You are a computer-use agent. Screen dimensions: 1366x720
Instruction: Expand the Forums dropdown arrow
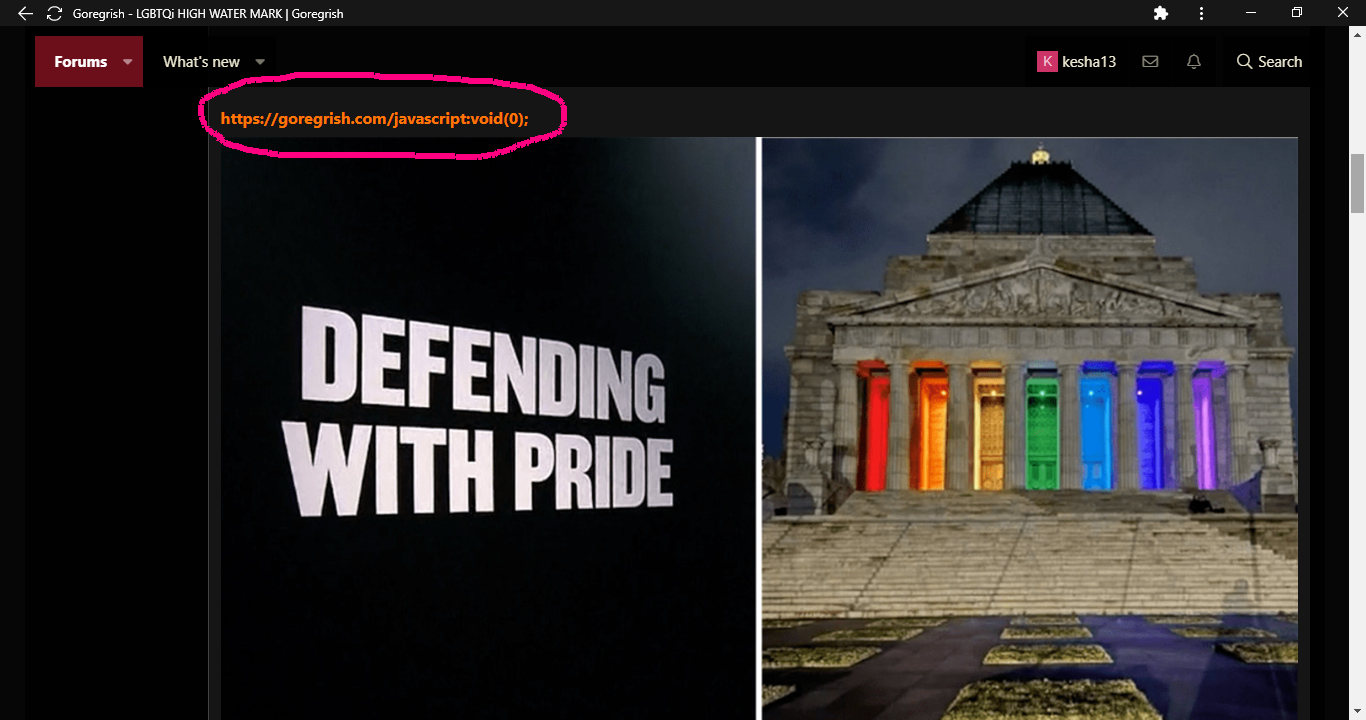(127, 62)
